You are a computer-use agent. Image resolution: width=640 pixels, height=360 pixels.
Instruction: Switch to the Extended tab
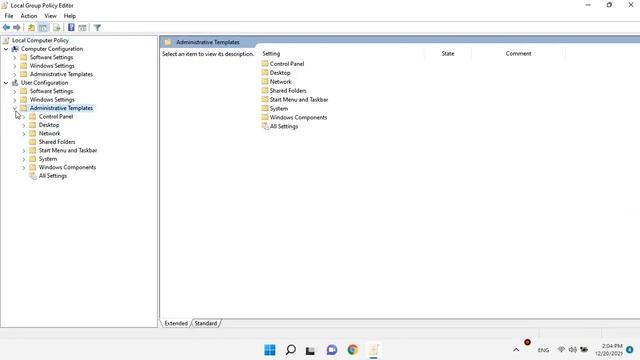[176, 323]
